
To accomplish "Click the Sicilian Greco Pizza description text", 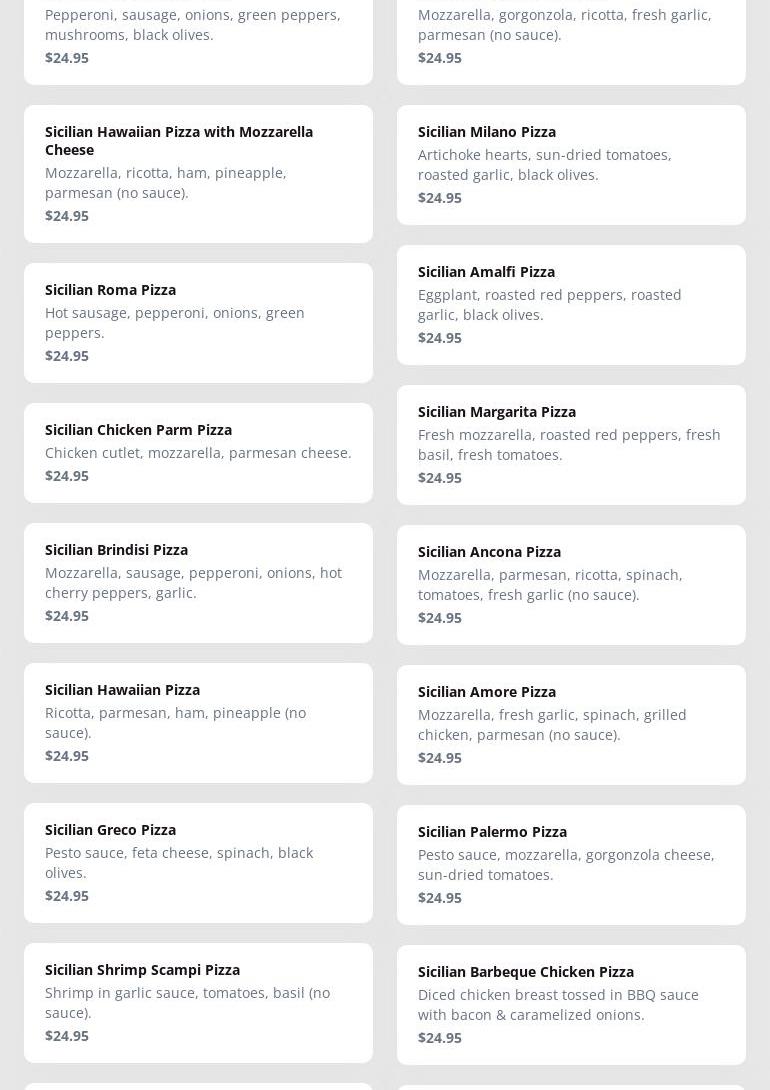I will coord(179,862).
